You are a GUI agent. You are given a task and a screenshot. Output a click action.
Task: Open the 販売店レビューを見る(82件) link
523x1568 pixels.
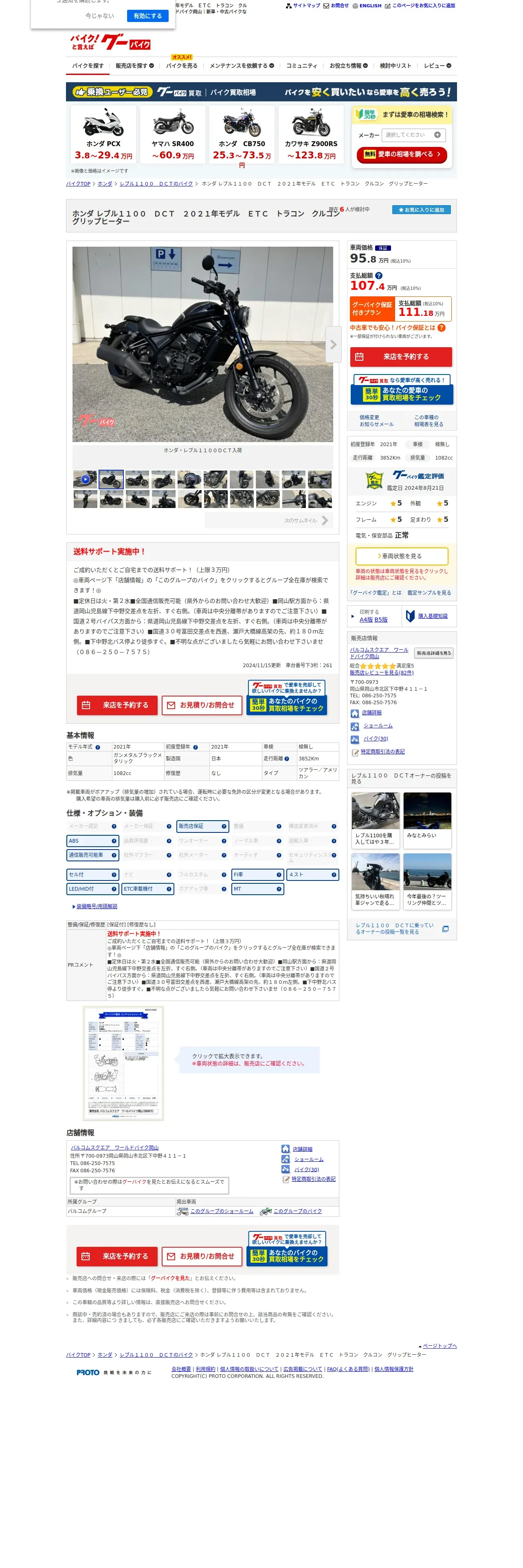click(382, 672)
